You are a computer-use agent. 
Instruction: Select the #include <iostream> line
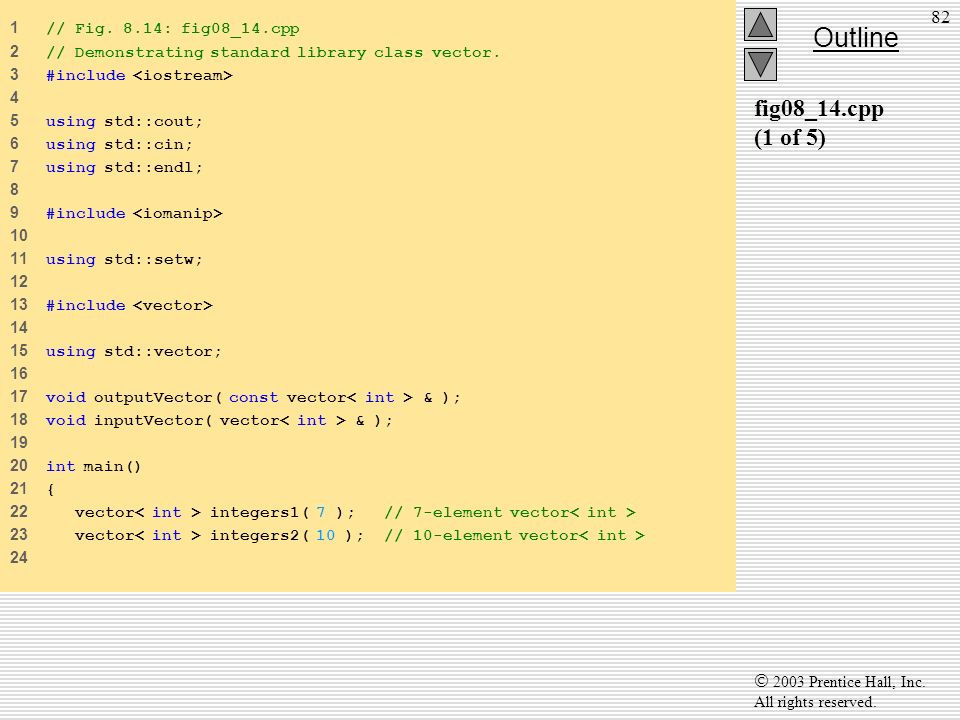[x=139, y=75]
